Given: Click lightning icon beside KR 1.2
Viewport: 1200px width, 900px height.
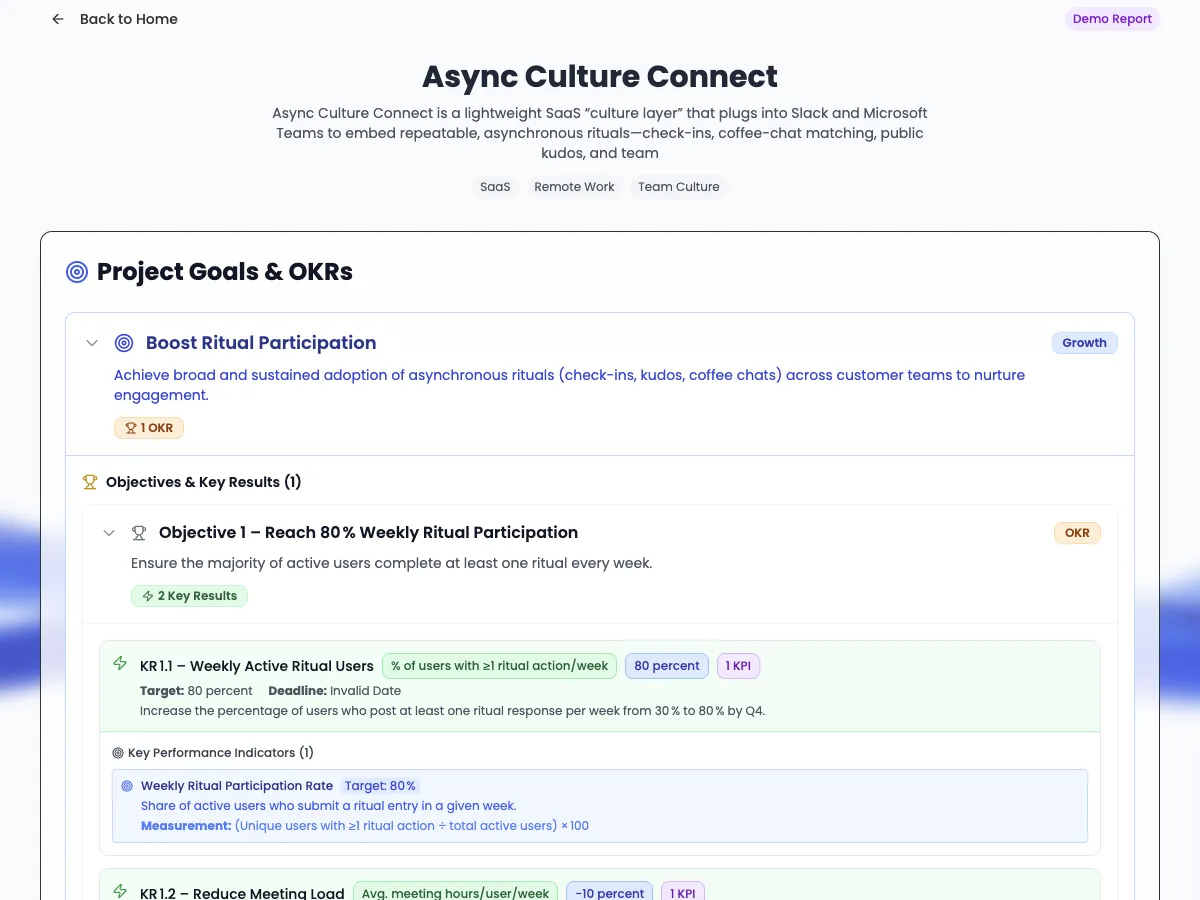Looking at the screenshot, I should pos(120,891).
